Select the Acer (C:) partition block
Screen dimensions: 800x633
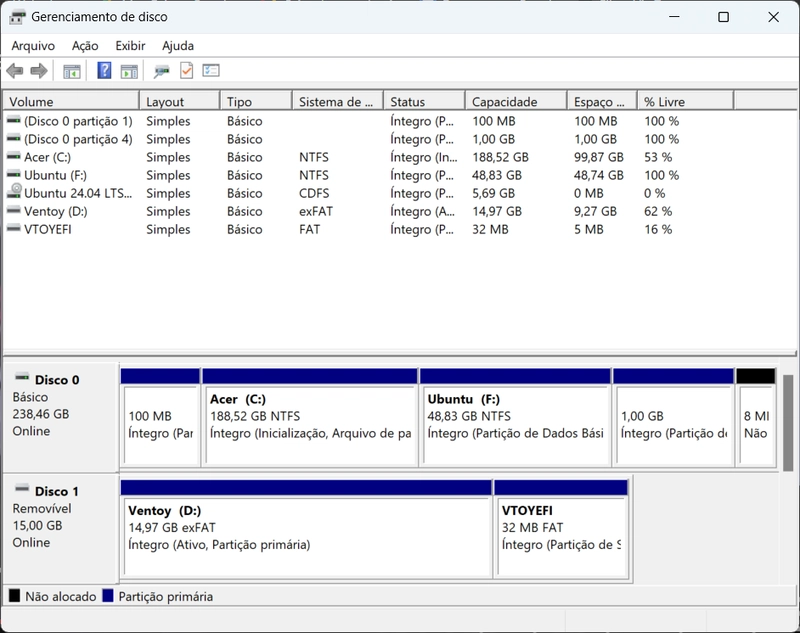(310, 417)
